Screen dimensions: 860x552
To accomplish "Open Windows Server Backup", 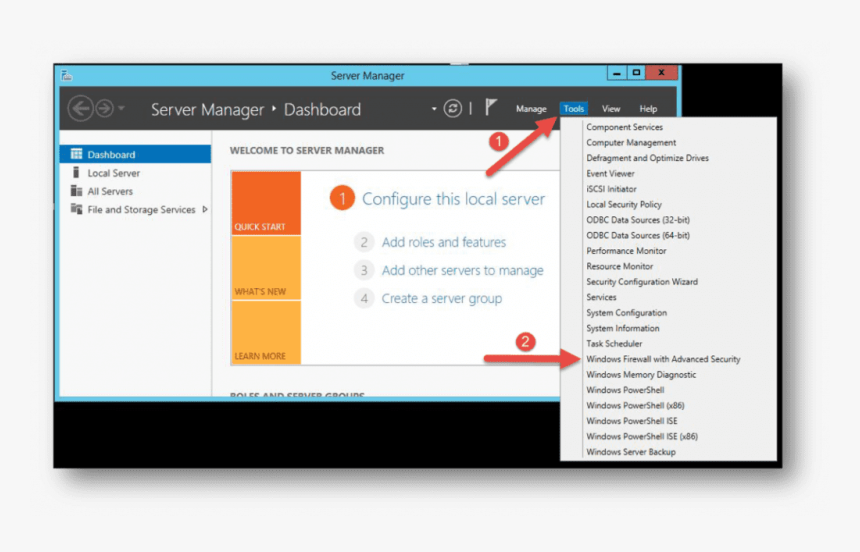I will tap(631, 452).
